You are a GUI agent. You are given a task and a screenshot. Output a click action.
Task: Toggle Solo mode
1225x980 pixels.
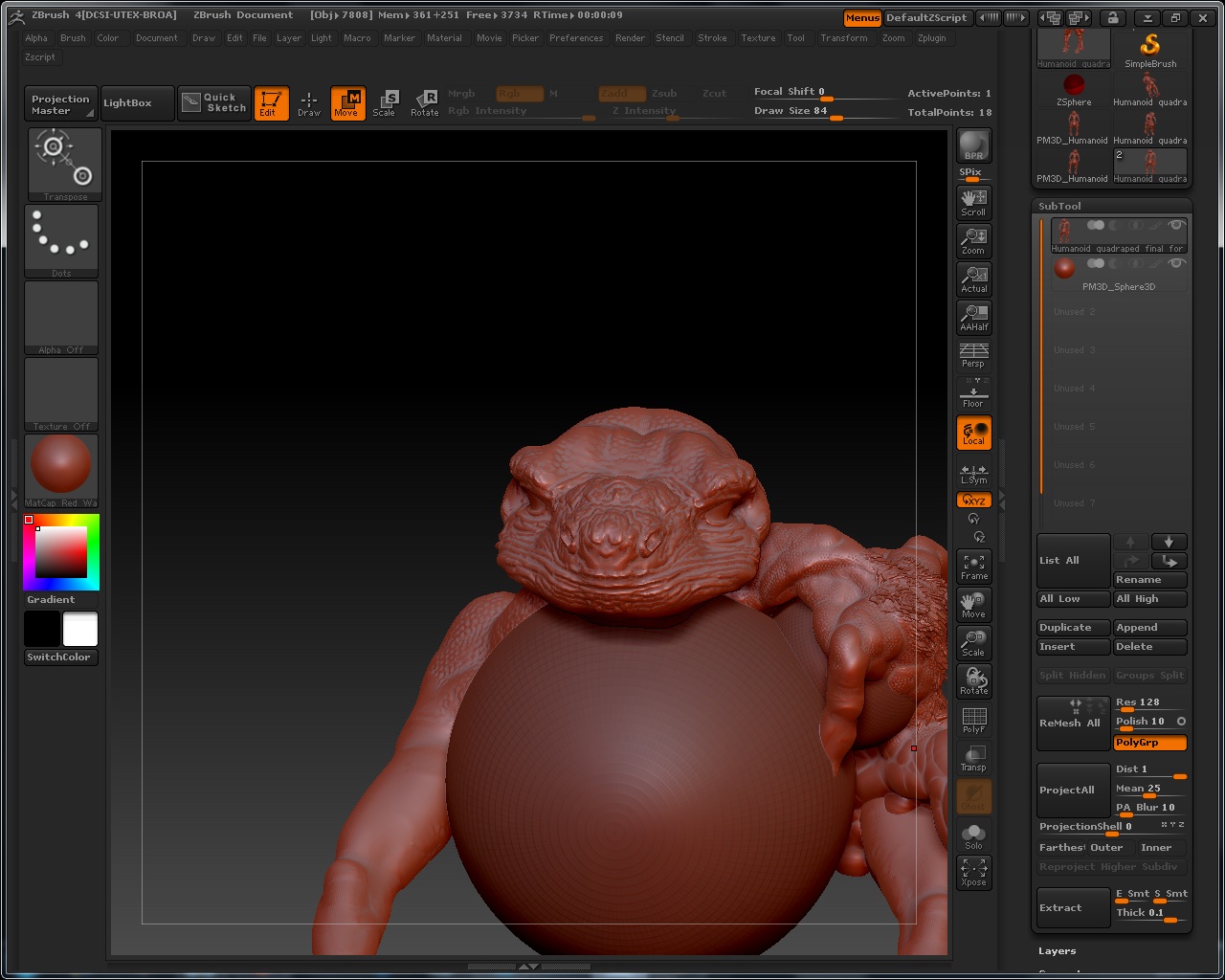click(973, 835)
